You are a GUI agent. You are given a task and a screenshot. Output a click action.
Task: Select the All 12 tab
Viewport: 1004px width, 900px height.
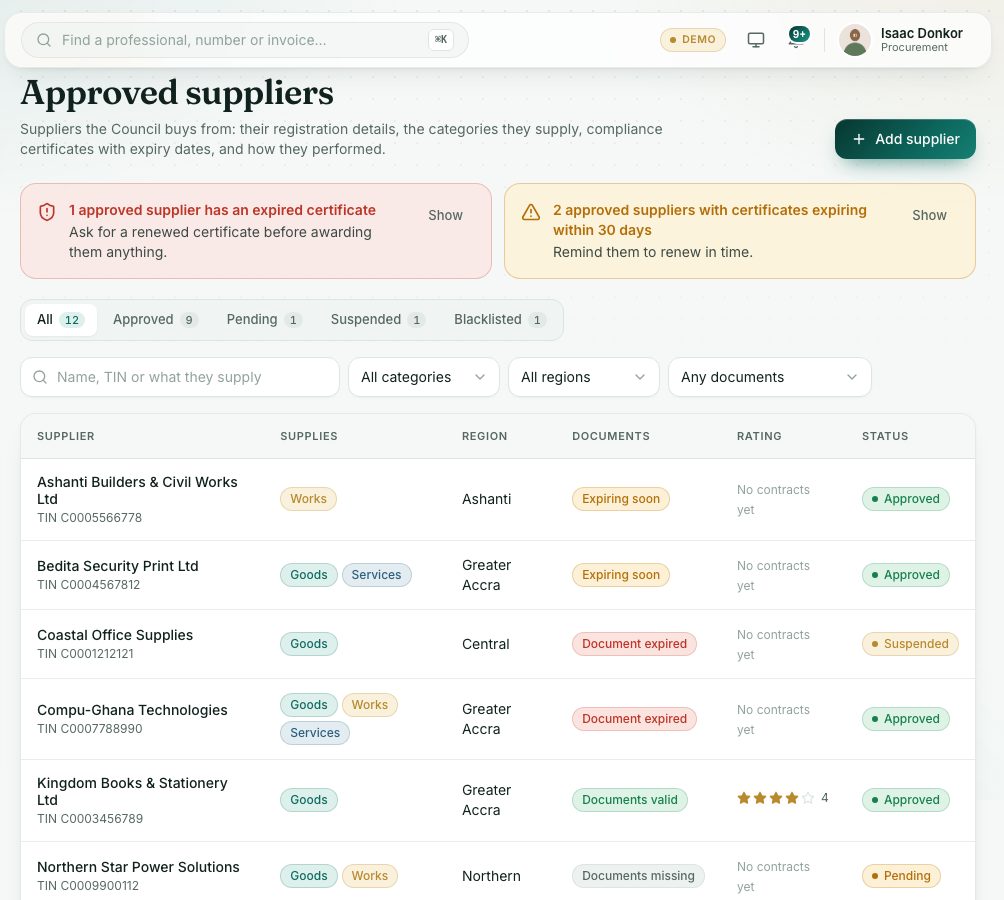(60, 319)
